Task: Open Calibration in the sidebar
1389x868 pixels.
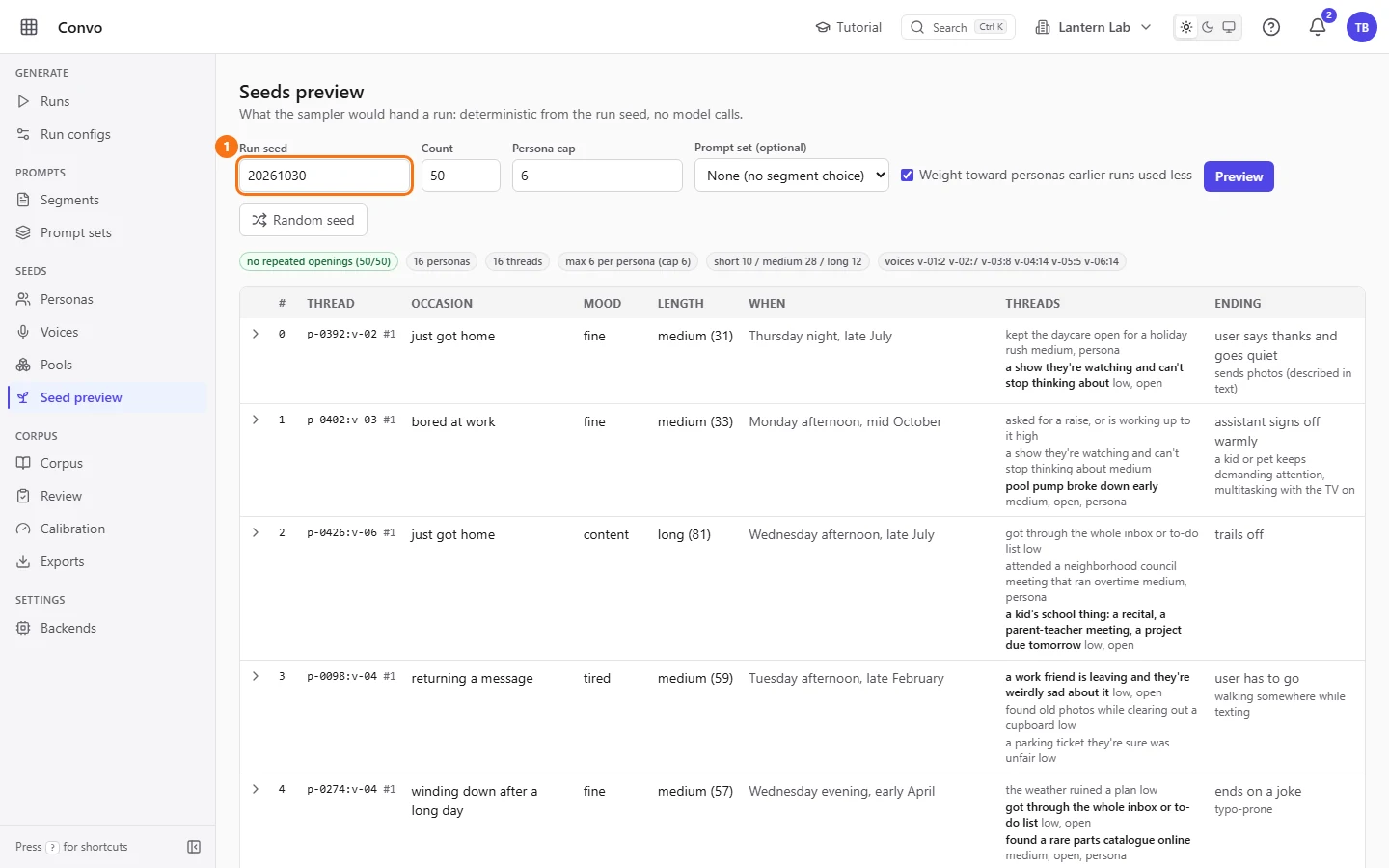Action: [107, 529]
